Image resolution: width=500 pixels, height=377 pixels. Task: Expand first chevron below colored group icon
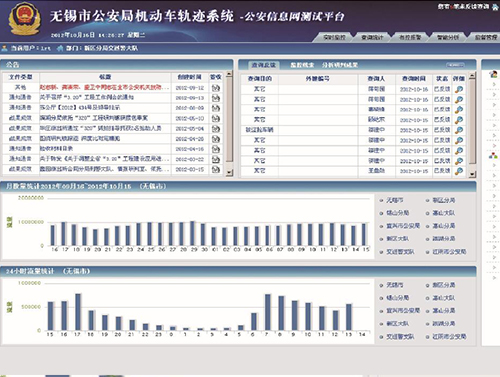coord(494,166)
